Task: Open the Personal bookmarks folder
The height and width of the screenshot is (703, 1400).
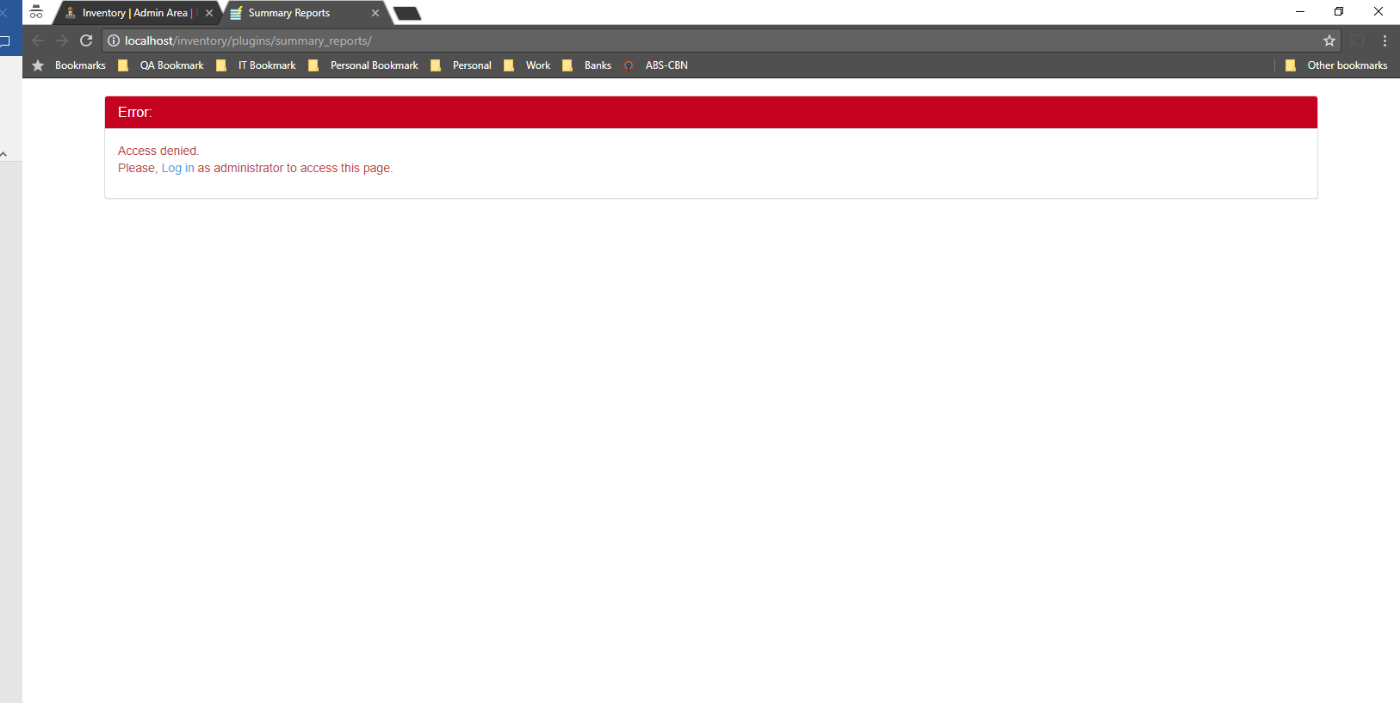Action: pyautogui.click(x=461, y=65)
